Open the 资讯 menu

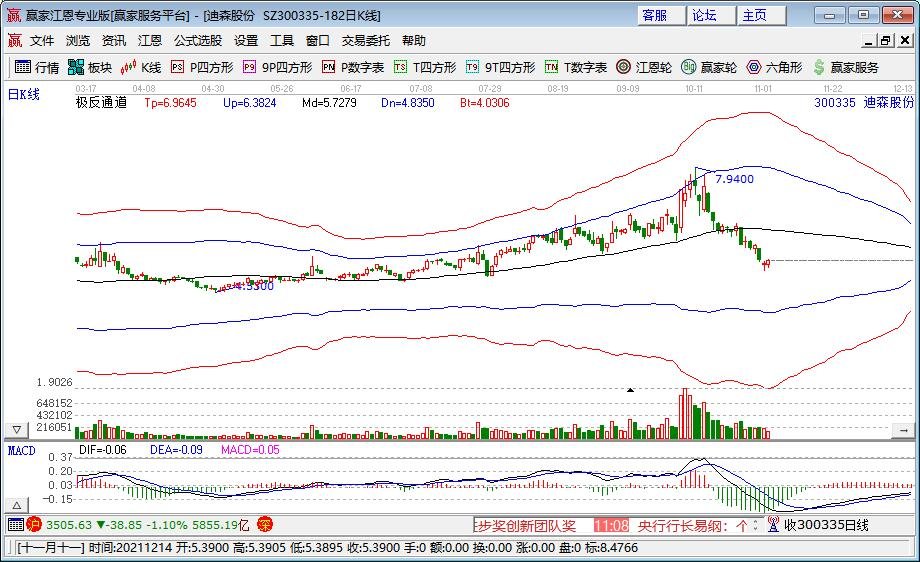tap(113, 40)
